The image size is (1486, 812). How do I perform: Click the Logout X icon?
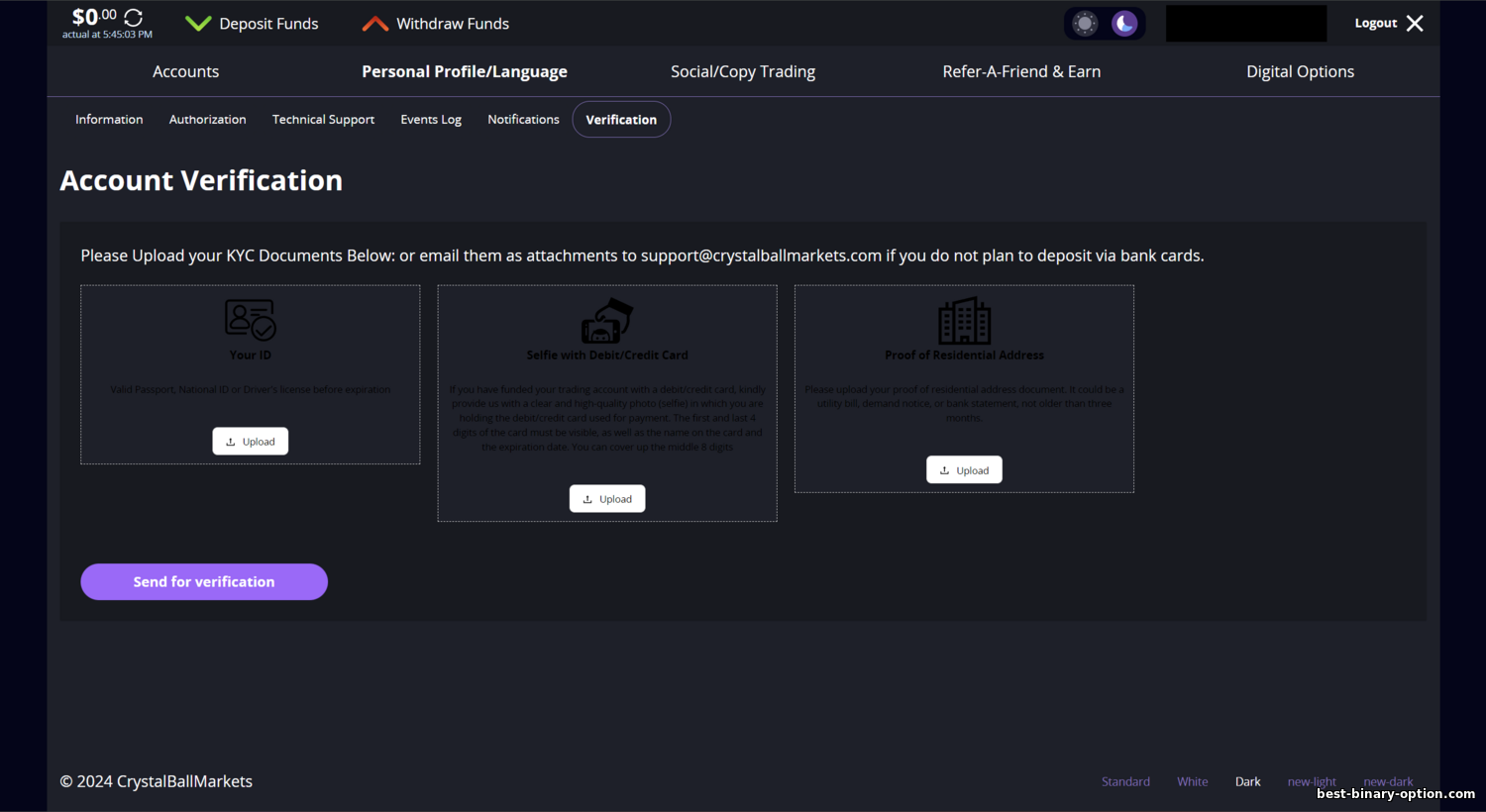click(x=1415, y=23)
